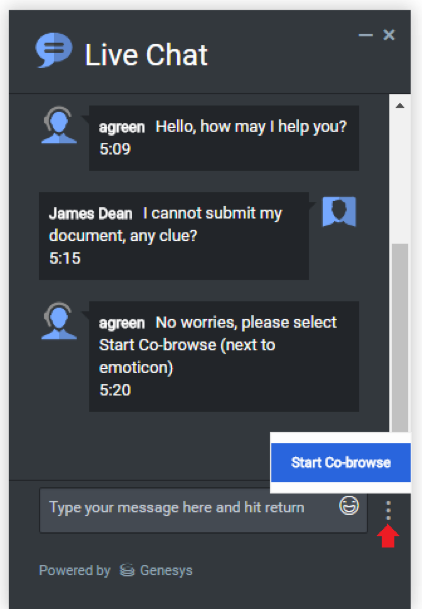Click the gray scrollbar thumb of the chat transcript
This screenshot has height=609, width=422.
[400, 337]
